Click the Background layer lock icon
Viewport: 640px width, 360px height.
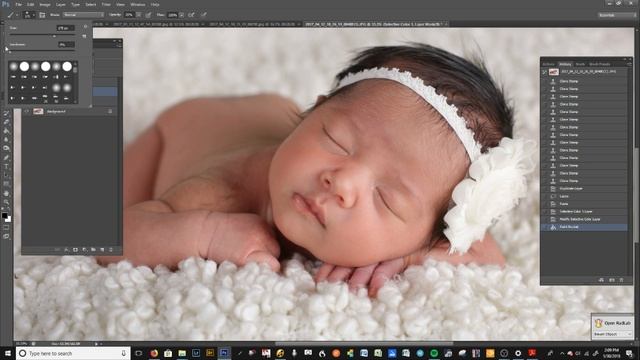pyautogui.click(x=110, y=111)
